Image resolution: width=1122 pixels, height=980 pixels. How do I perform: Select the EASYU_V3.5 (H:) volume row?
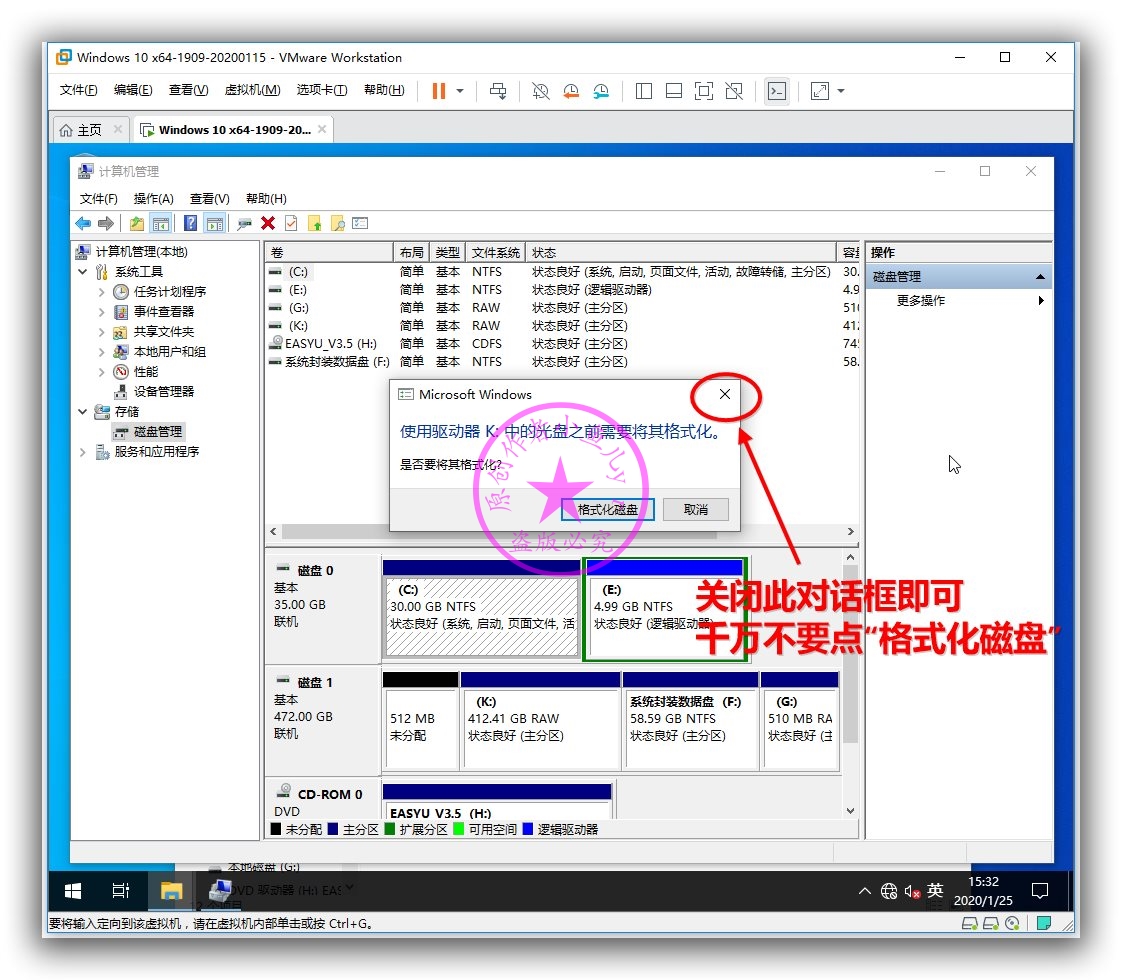coord(562,344)
